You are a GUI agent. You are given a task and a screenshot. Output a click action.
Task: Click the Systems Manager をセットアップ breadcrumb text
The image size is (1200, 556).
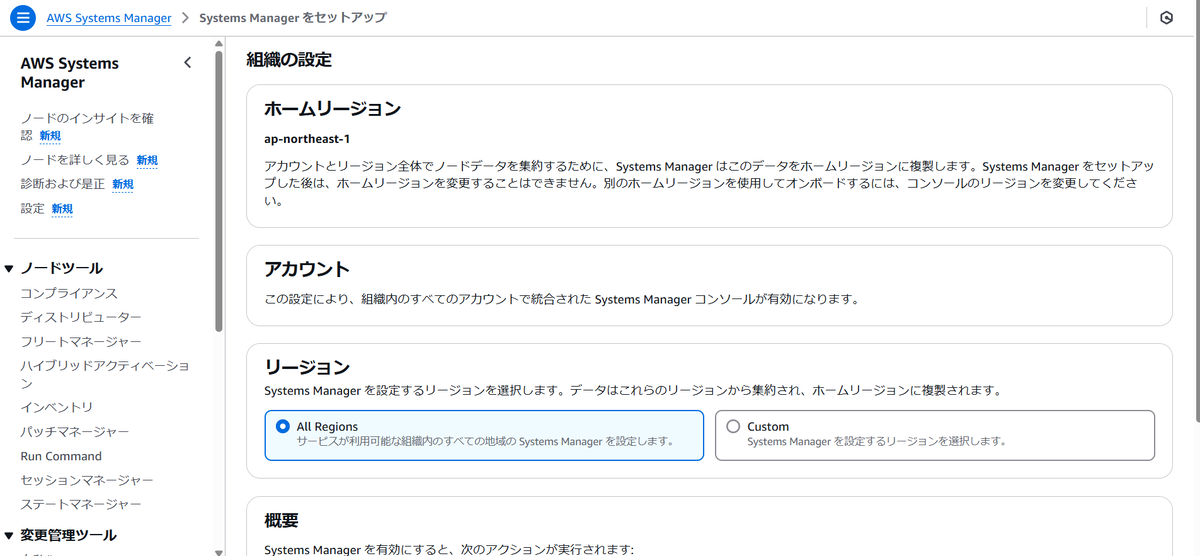pyautogui.click(x=293, y=18)
